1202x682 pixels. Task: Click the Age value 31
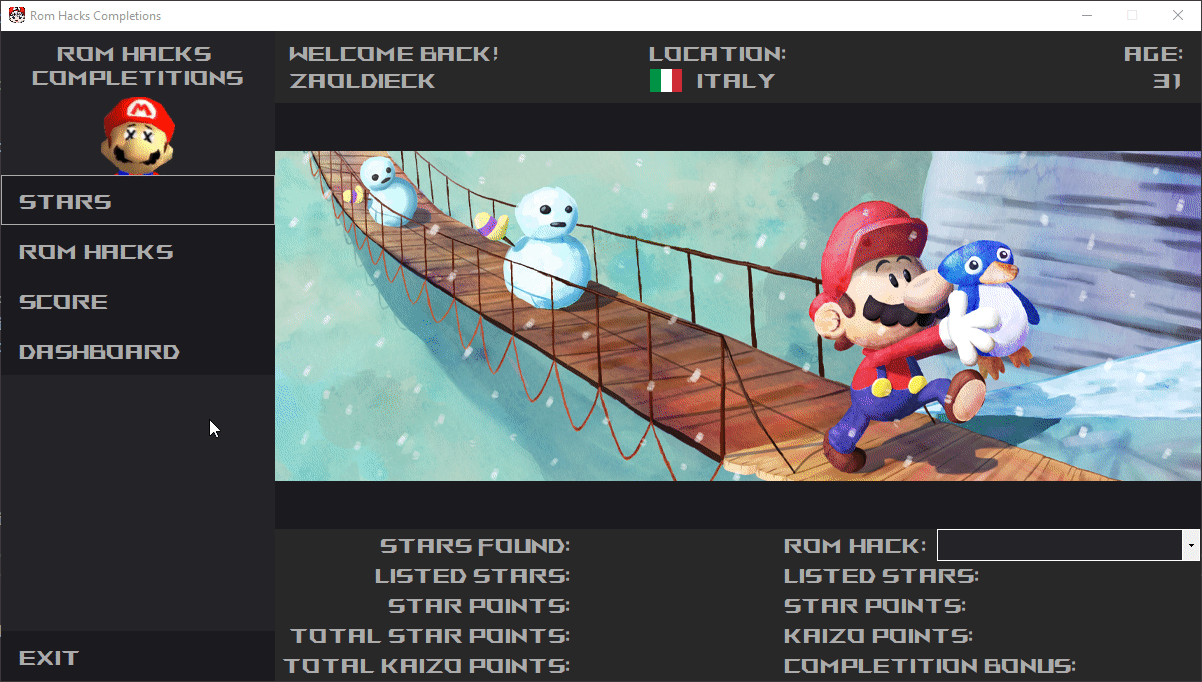point(1168,81)
